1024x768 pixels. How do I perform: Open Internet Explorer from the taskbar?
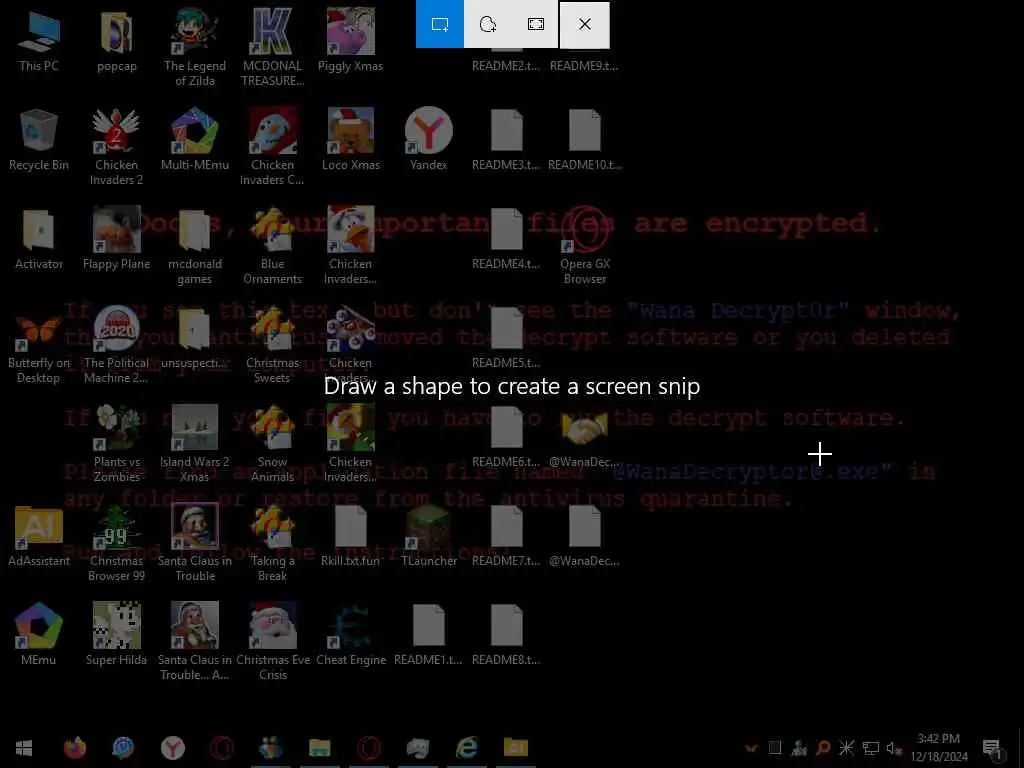click(466, 748)
